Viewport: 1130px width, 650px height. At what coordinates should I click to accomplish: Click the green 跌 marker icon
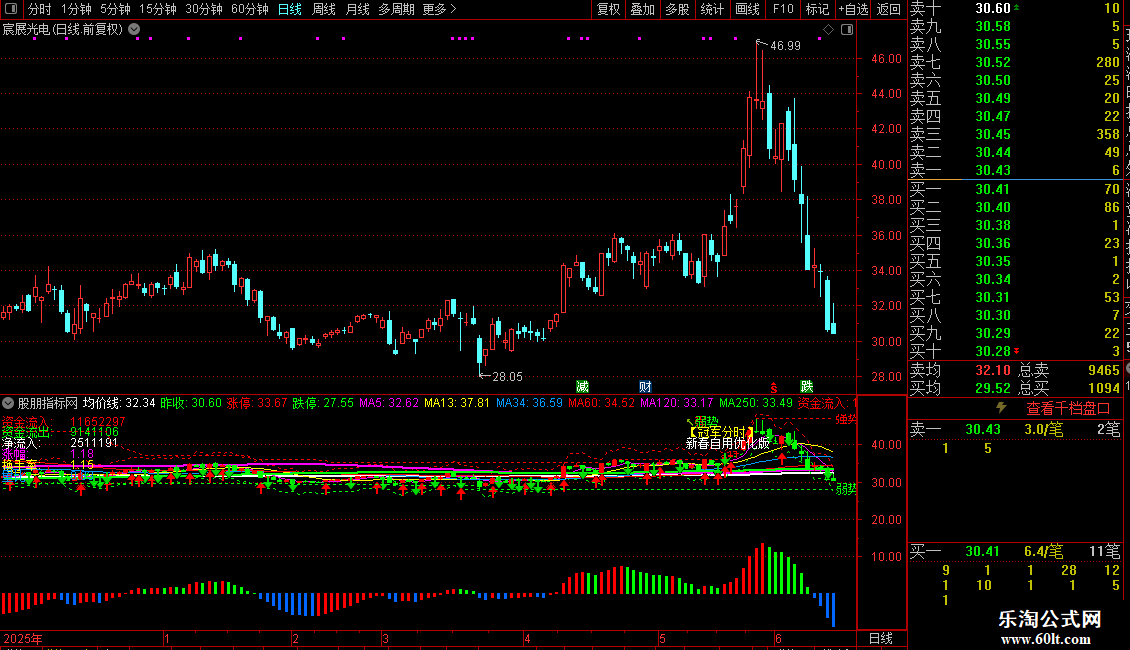point(806,387)
